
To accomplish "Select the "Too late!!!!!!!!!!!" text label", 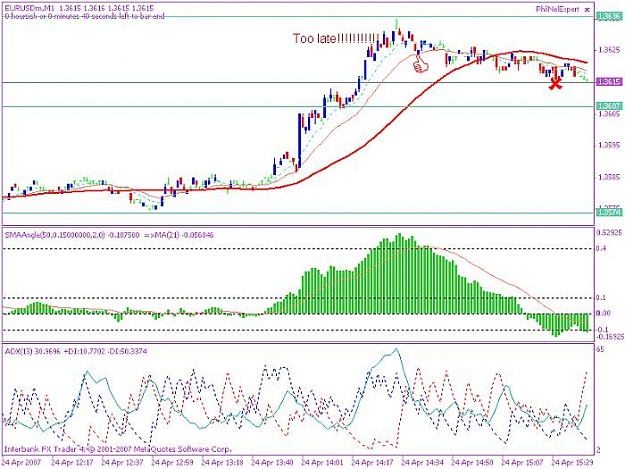I will point(336,39).
